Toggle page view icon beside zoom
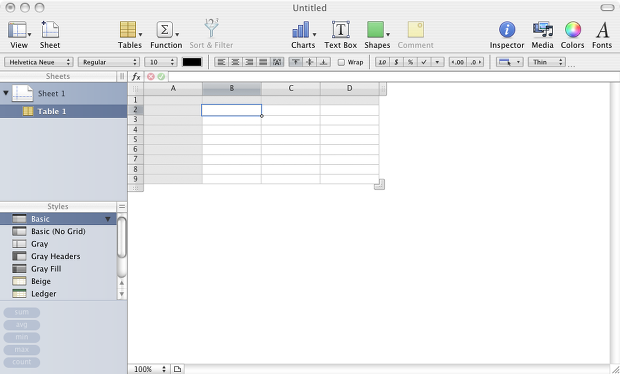The width and height of the screenshot is (620, 374). point(178,369)
